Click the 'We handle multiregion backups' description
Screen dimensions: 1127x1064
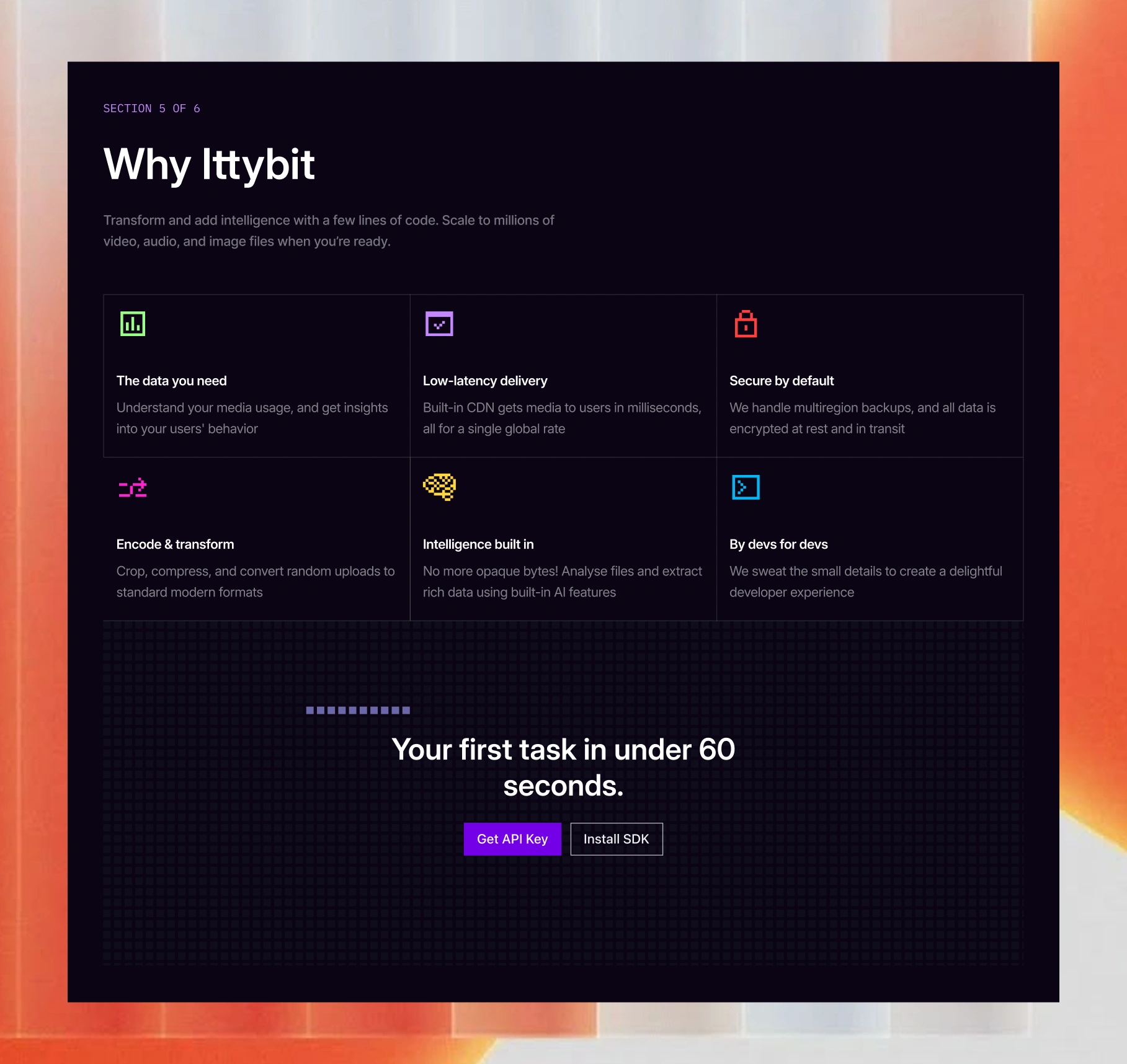click(x=863, y=418)
